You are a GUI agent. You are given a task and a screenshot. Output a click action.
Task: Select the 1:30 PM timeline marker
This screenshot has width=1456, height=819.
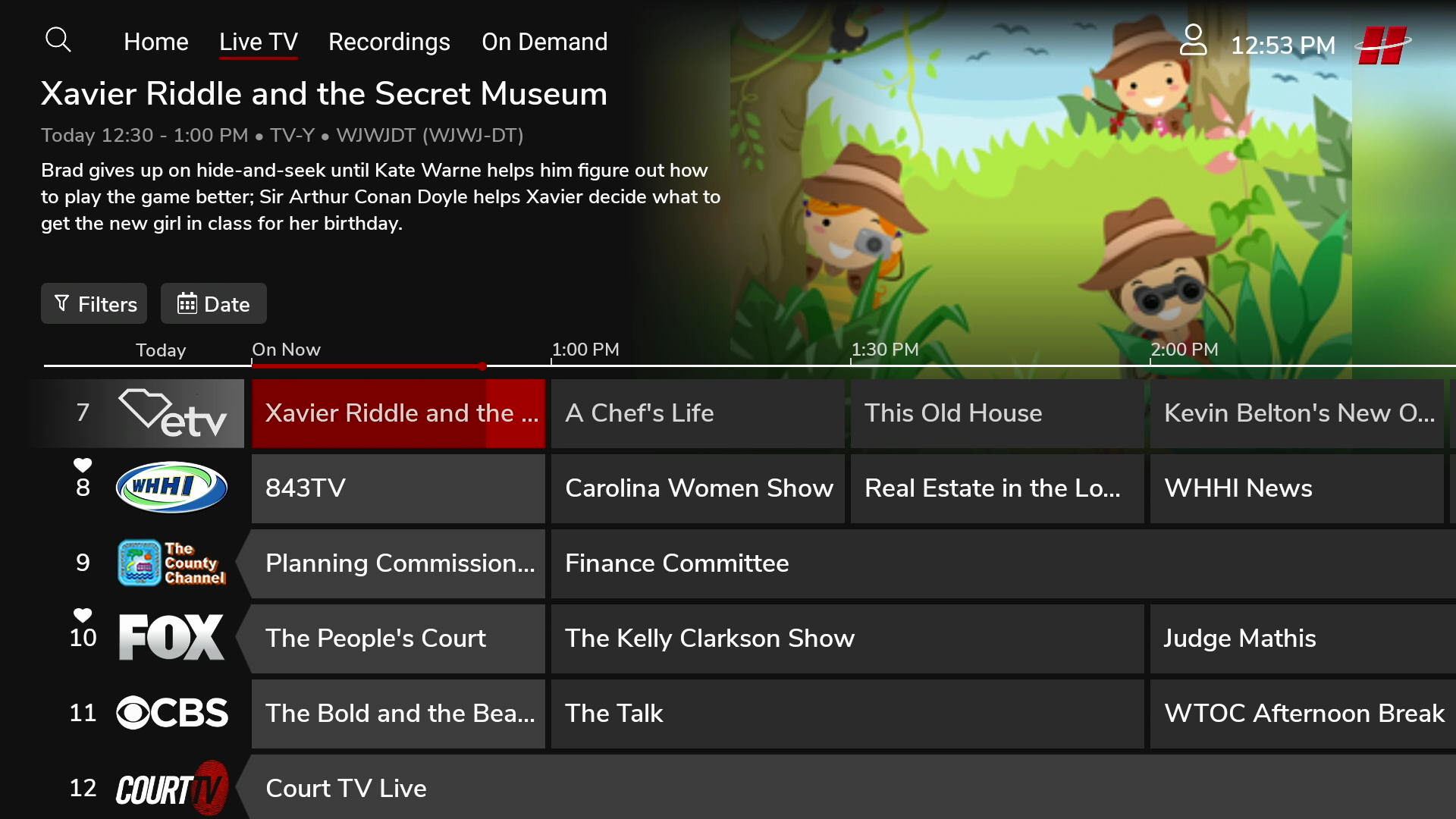point(884,350)
